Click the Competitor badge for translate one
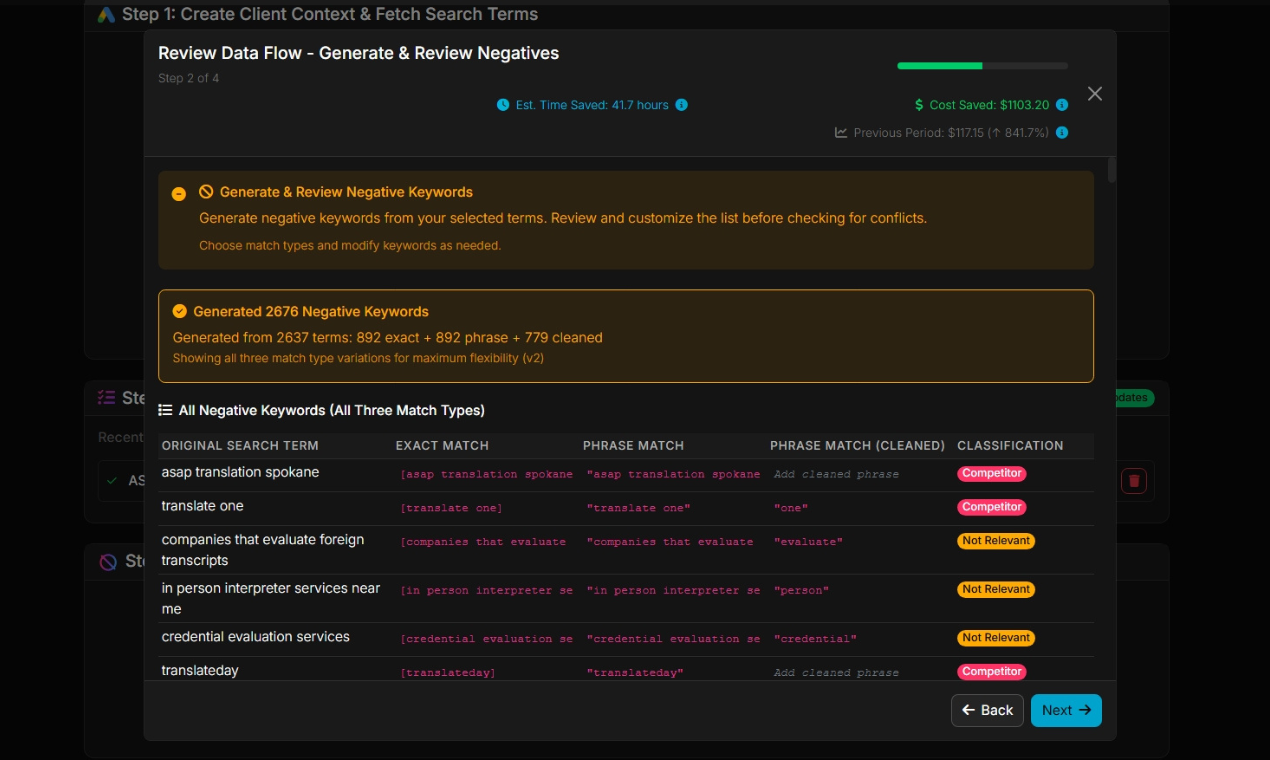1270x760 pixels. pyautogui.click(x=991, y=507)
